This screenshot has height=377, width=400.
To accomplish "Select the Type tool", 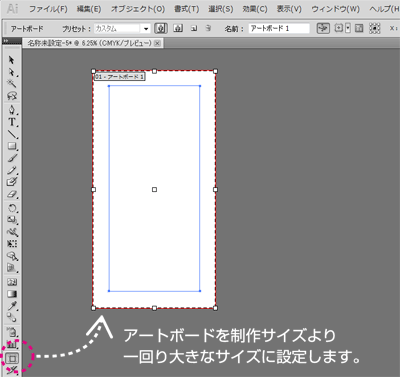I will (x=12, y=122).
